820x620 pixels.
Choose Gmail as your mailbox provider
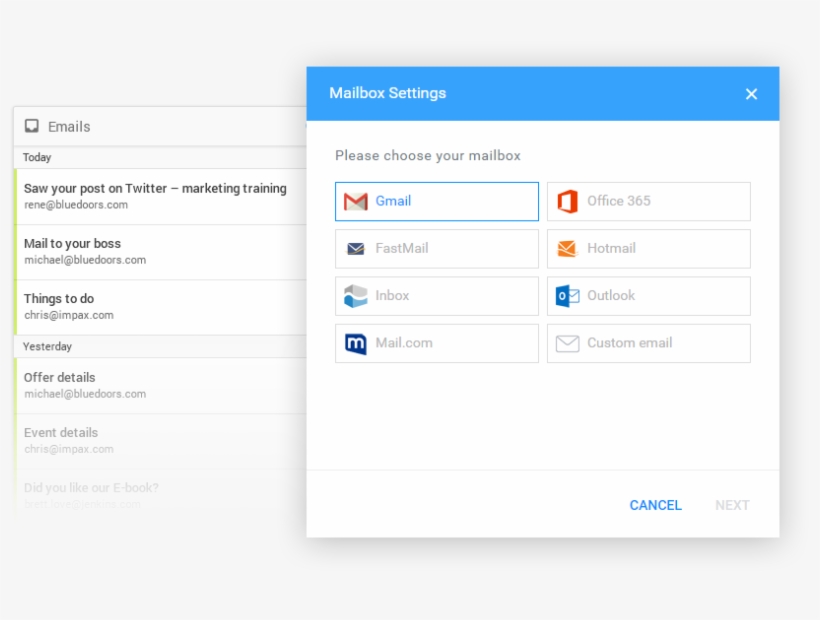point(436,201)
